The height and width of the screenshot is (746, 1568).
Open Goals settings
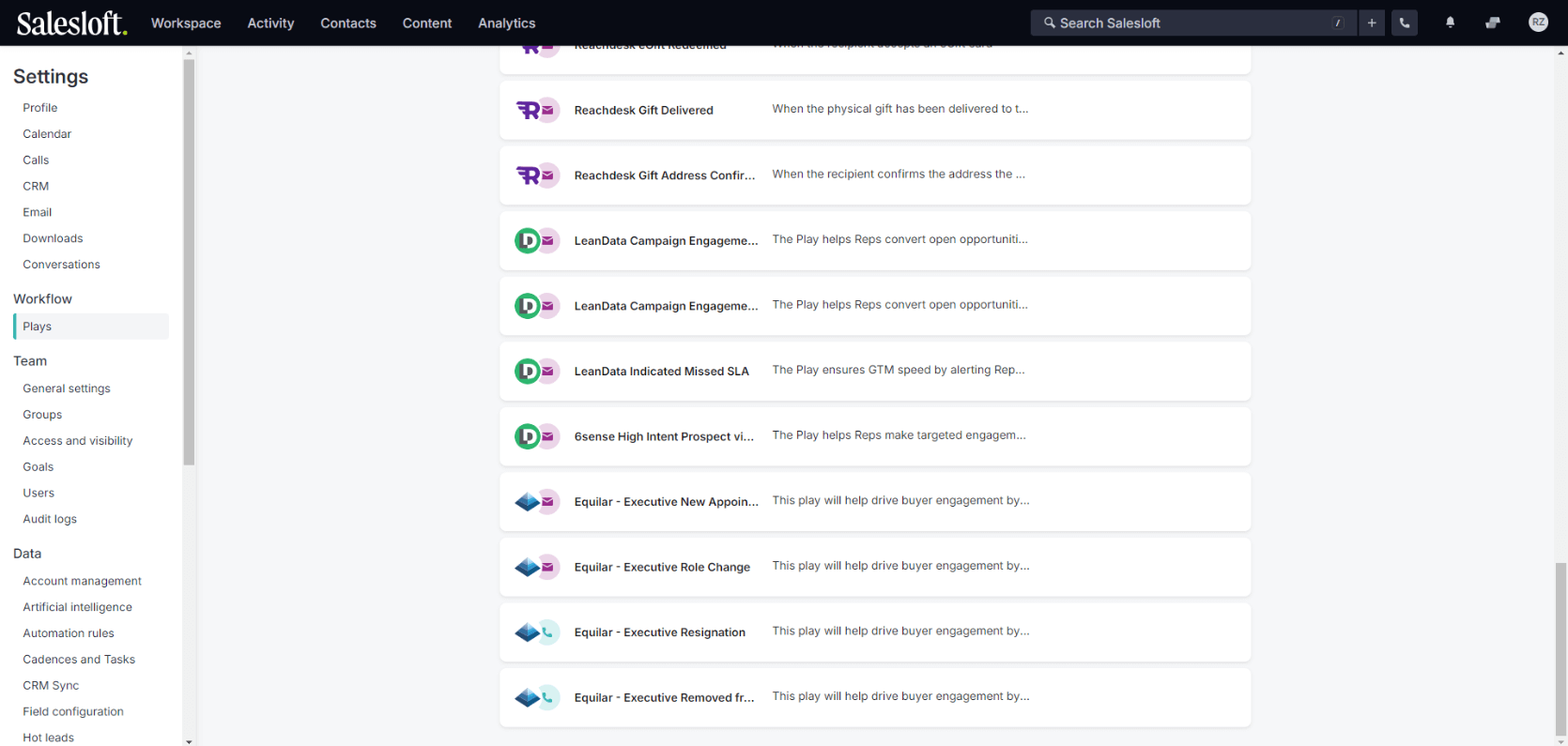click(x=38, y=467)
